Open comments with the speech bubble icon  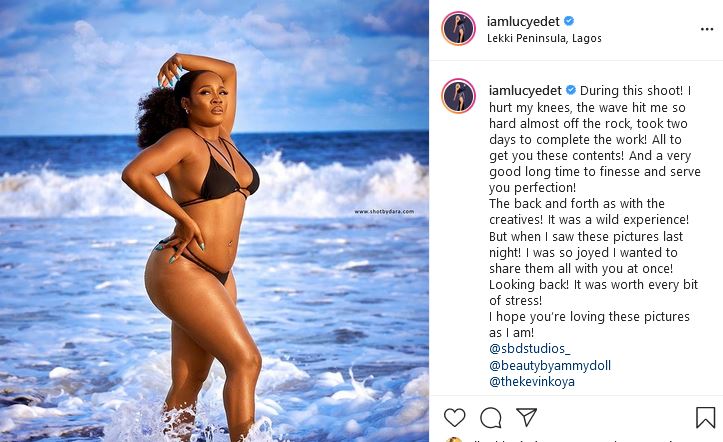(x=491, y=418)
